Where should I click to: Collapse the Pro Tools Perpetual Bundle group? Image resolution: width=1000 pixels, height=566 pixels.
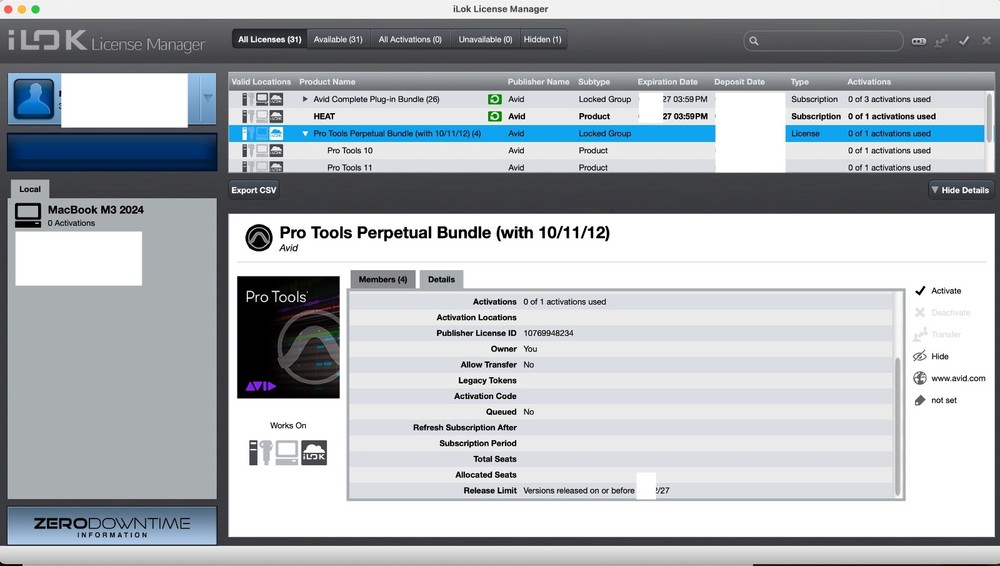306,134
